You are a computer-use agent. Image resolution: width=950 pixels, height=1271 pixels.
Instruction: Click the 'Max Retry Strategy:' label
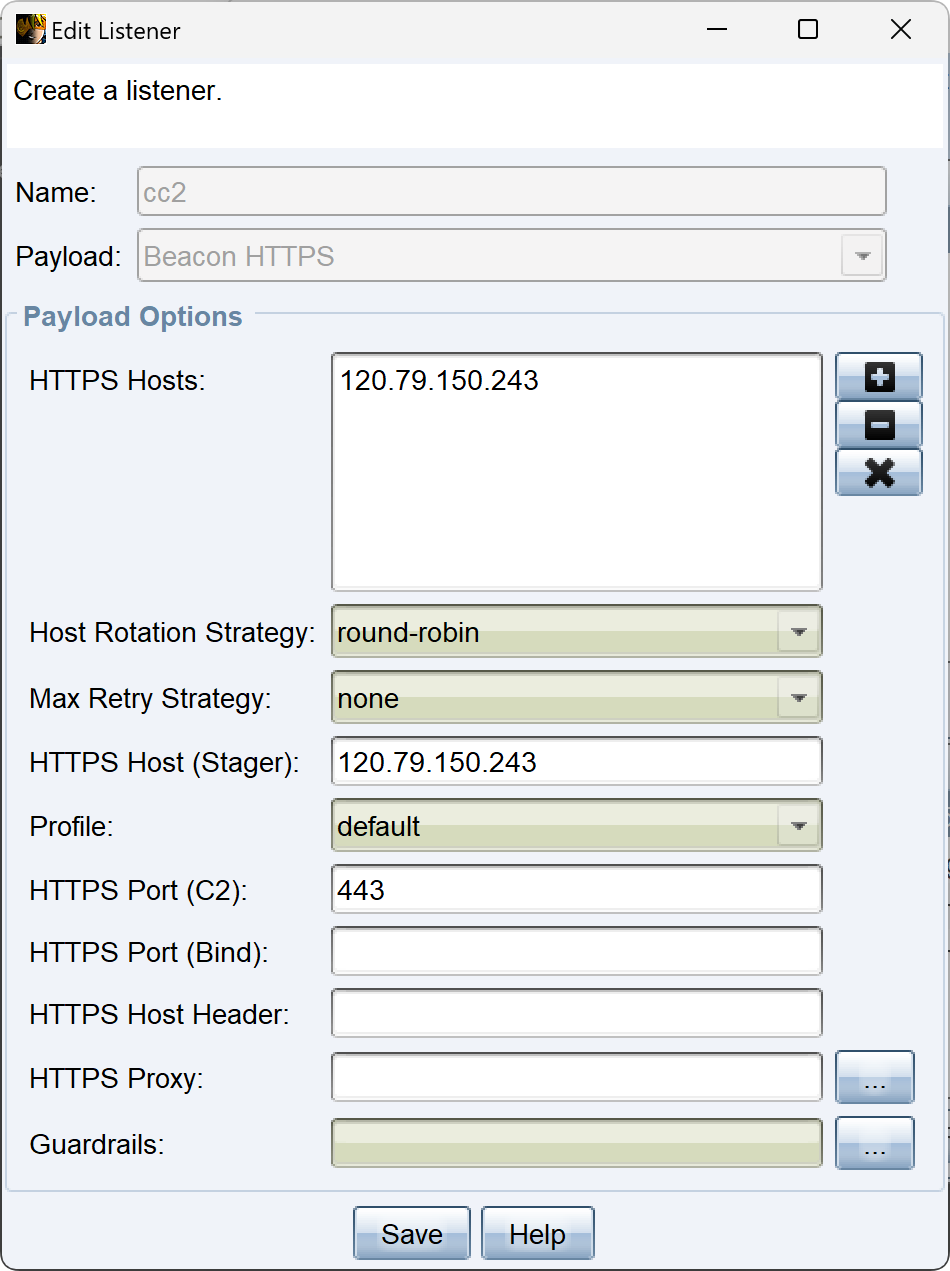pyautogui.click(x=150, y=699)
